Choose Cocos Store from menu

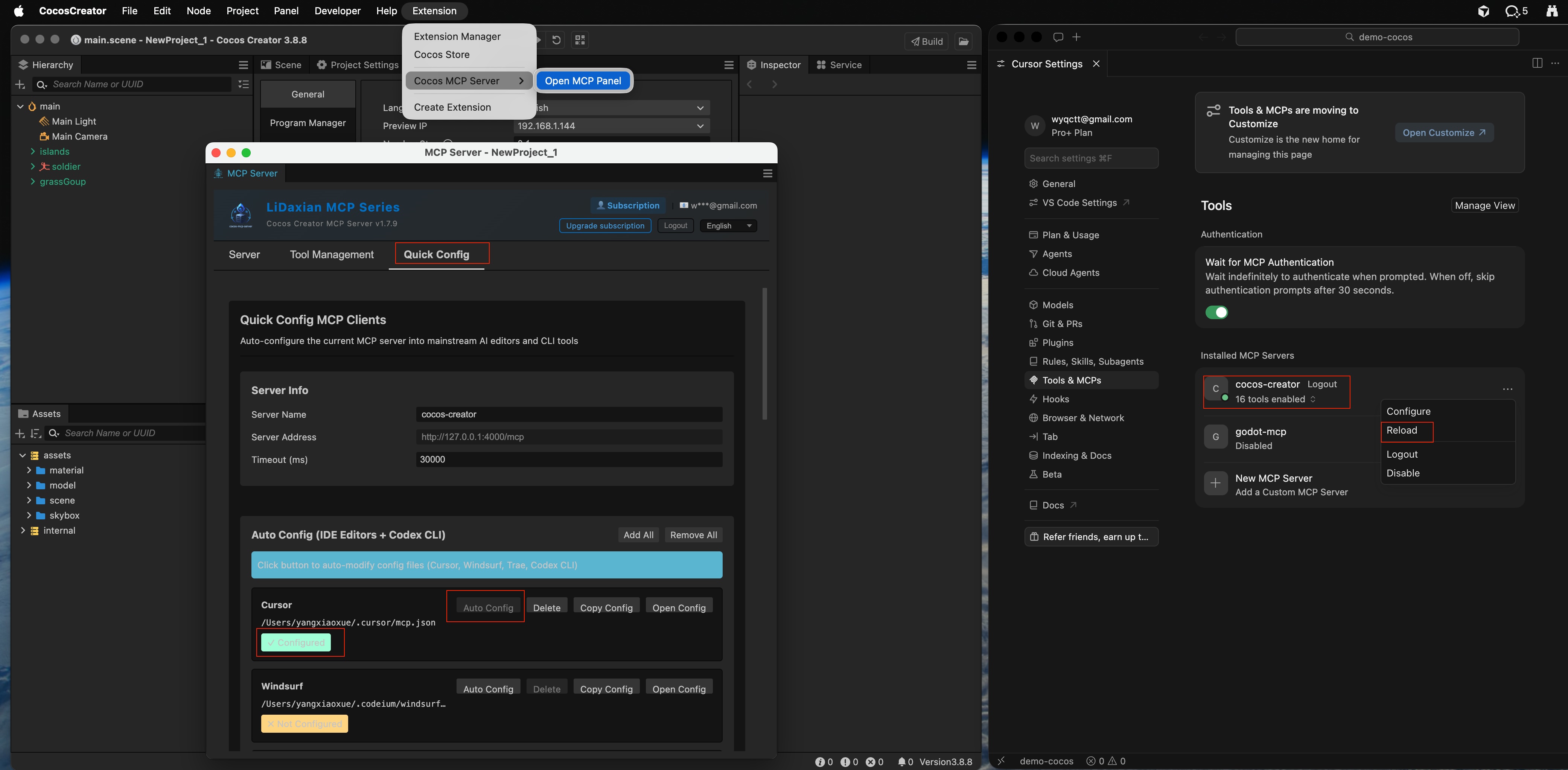442,55
